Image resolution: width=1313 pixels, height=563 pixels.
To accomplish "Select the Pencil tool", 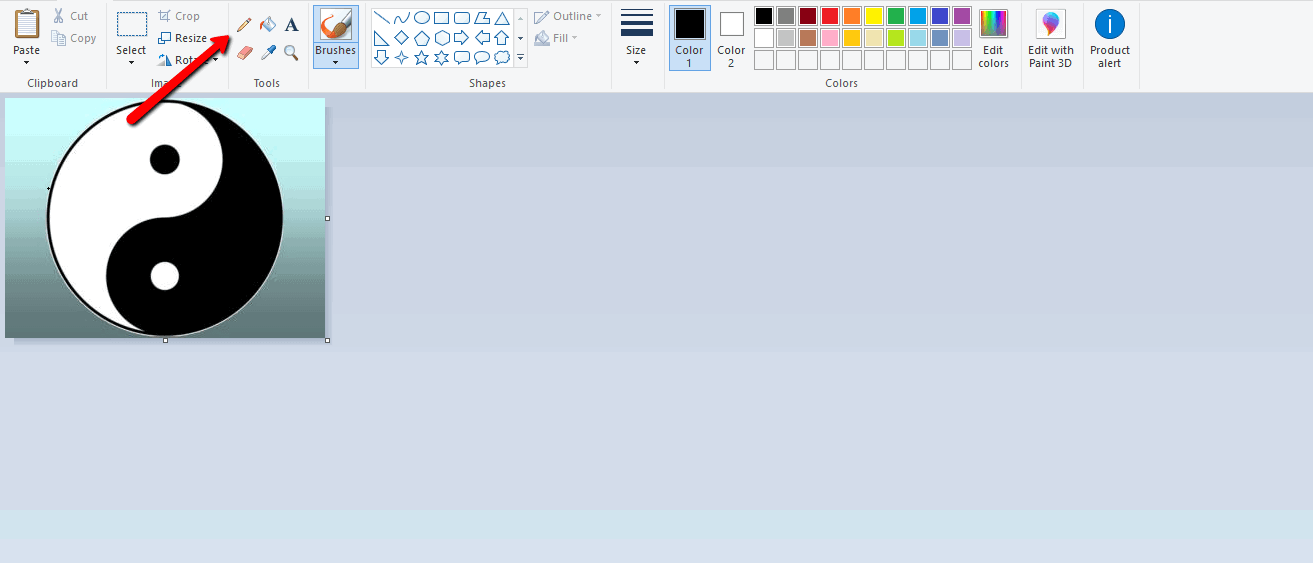I will [x=244, y=25].
